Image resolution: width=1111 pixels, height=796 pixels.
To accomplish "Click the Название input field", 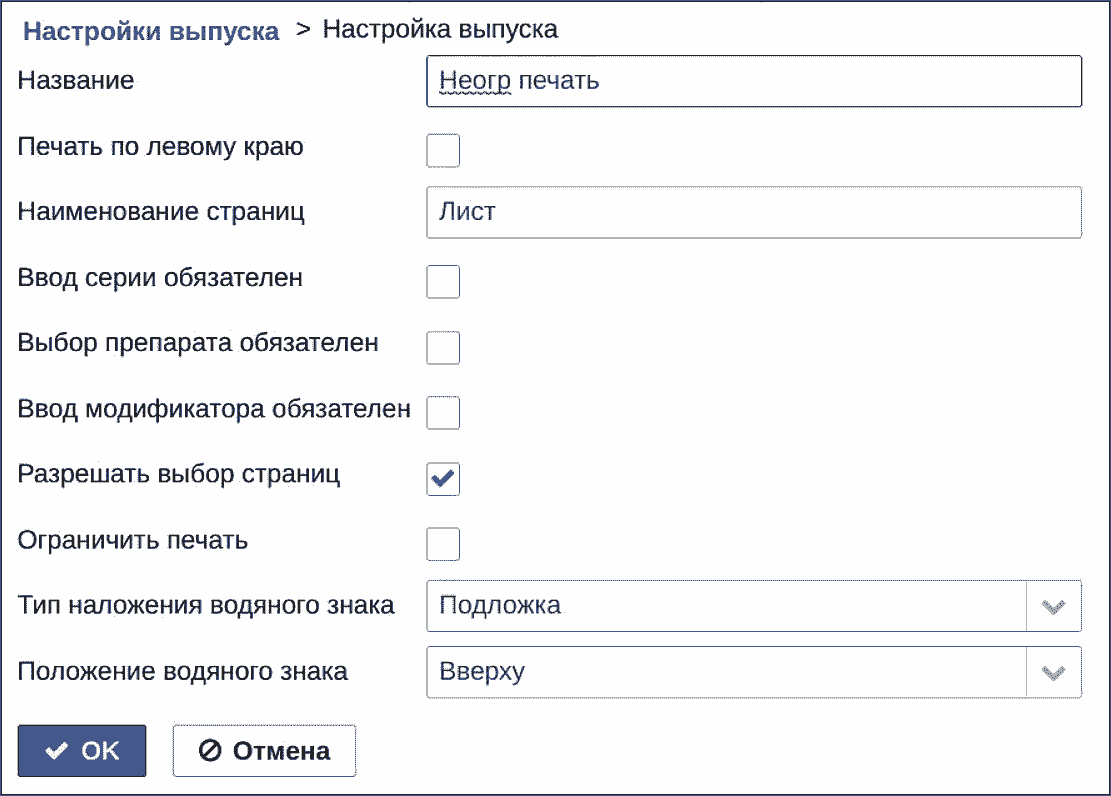I will click(x=754, y=81).
